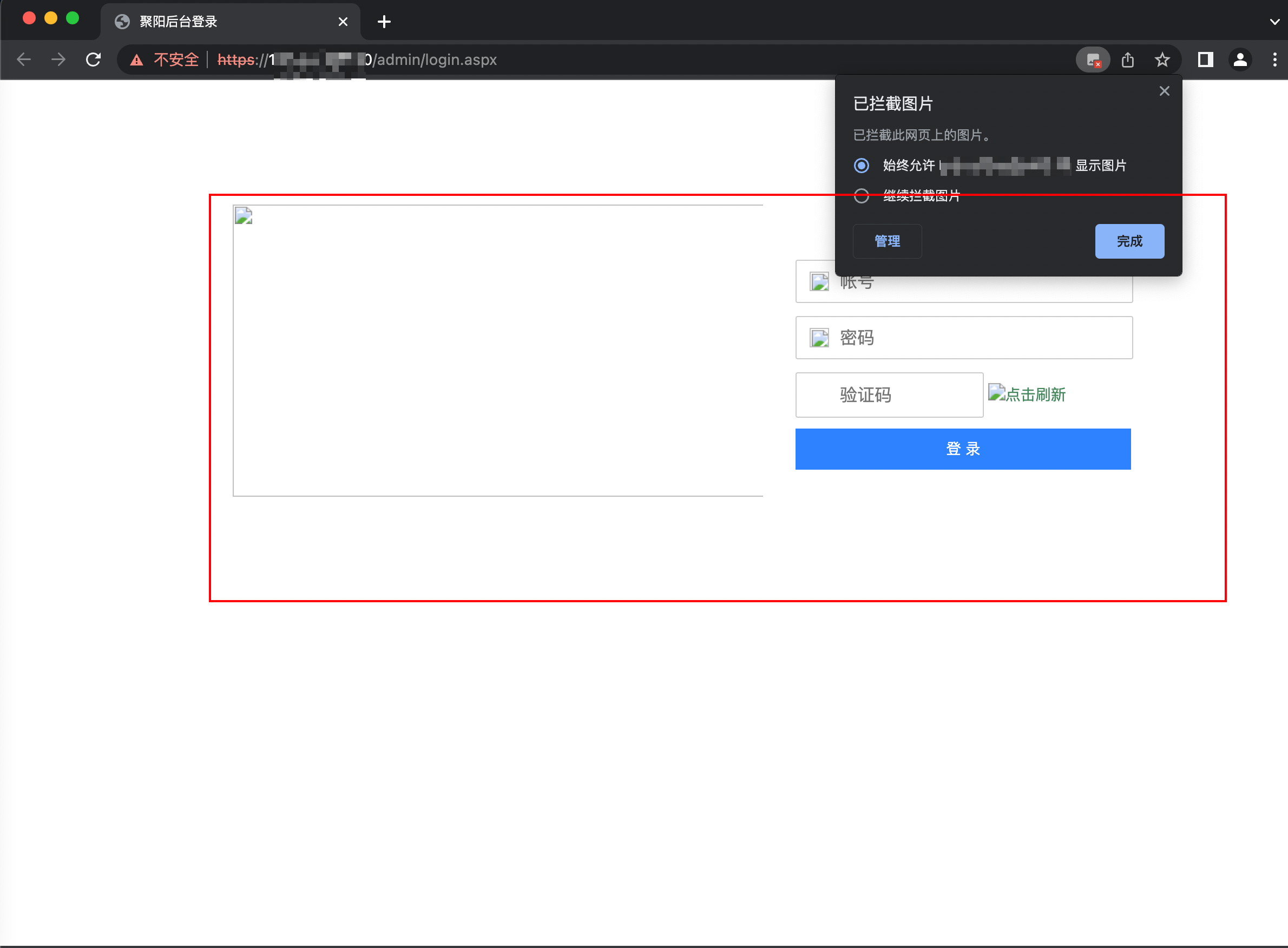Image resolution: width=1288 pixels, height=948 pixels.
Task: Open a new browser tab with the plus button
Action: point(383,21)
